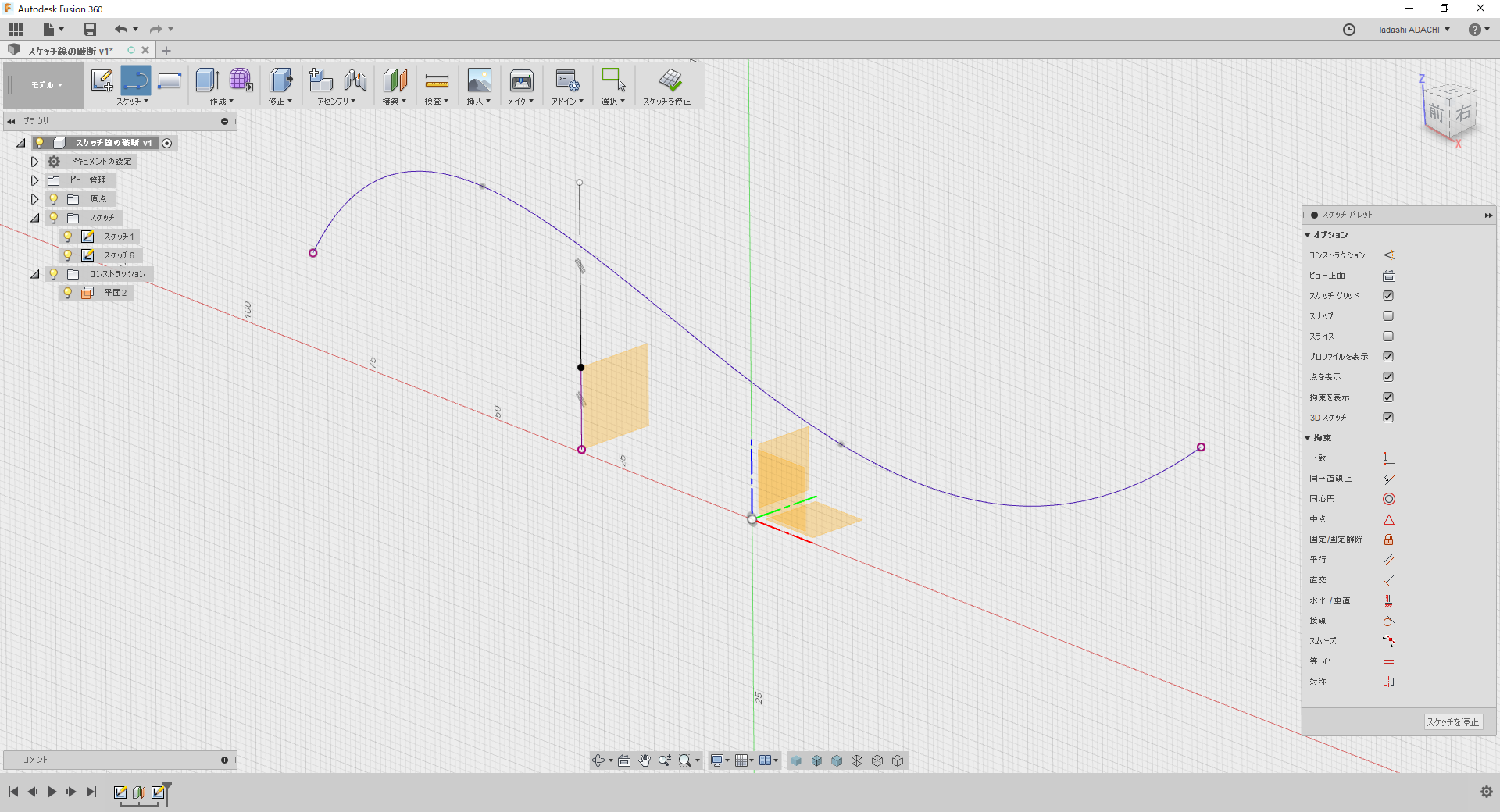
Task: Expand the ドキュメントの設定 tree node
Action: (x=34, y=162)
